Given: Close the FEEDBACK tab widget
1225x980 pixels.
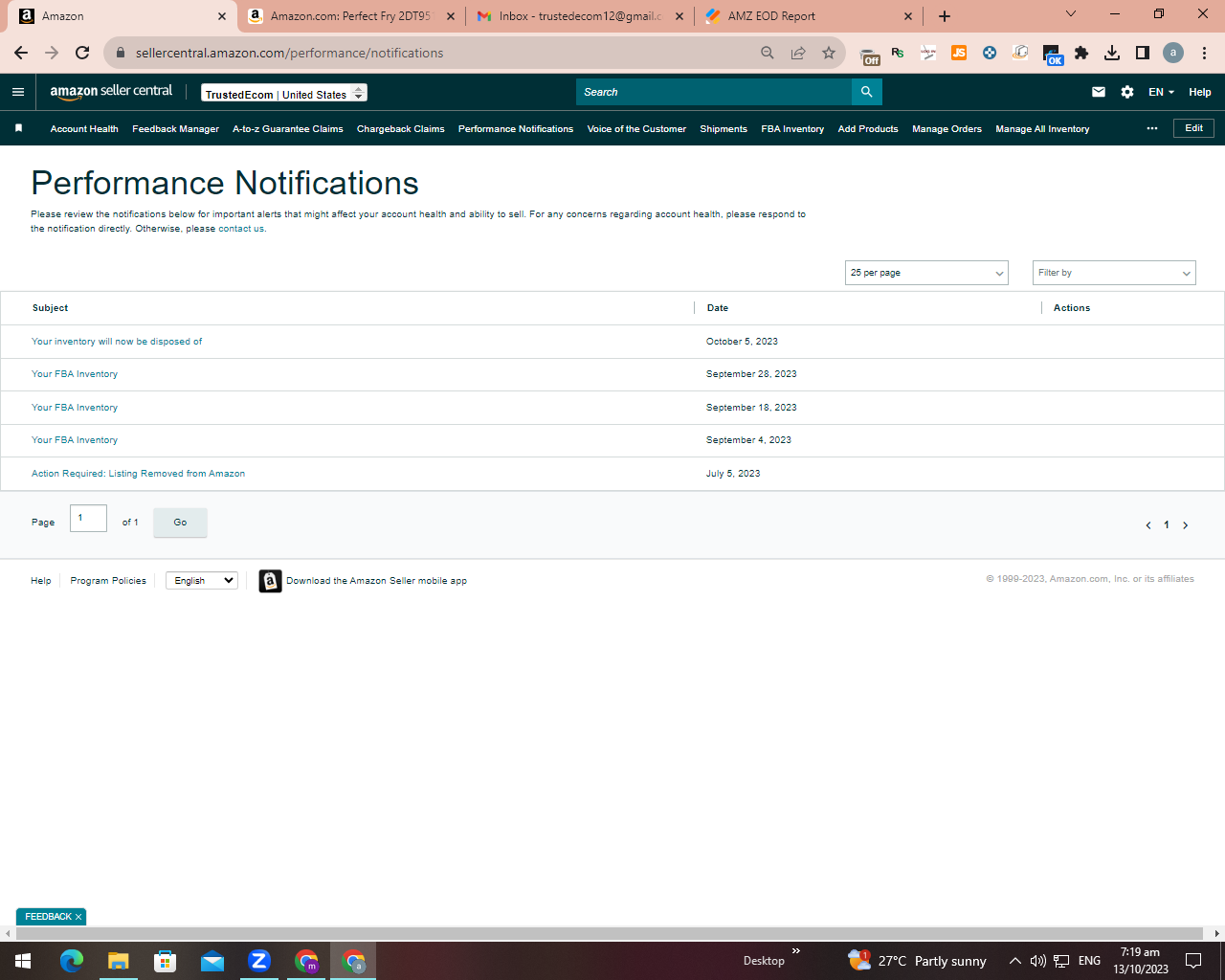Looking at the screenshot, I should (78, 917).
